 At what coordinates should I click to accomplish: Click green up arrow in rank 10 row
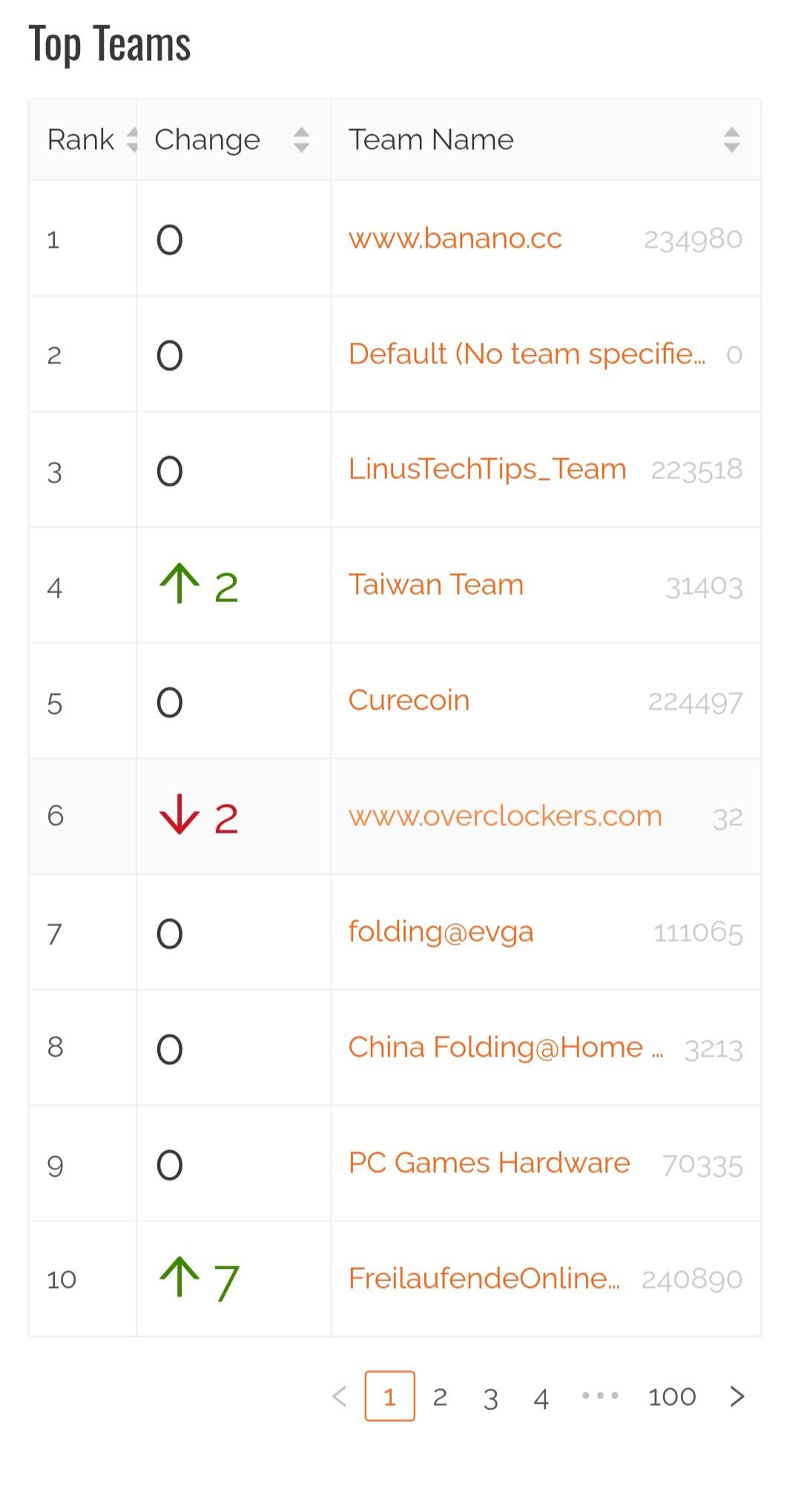[179, 1278]
